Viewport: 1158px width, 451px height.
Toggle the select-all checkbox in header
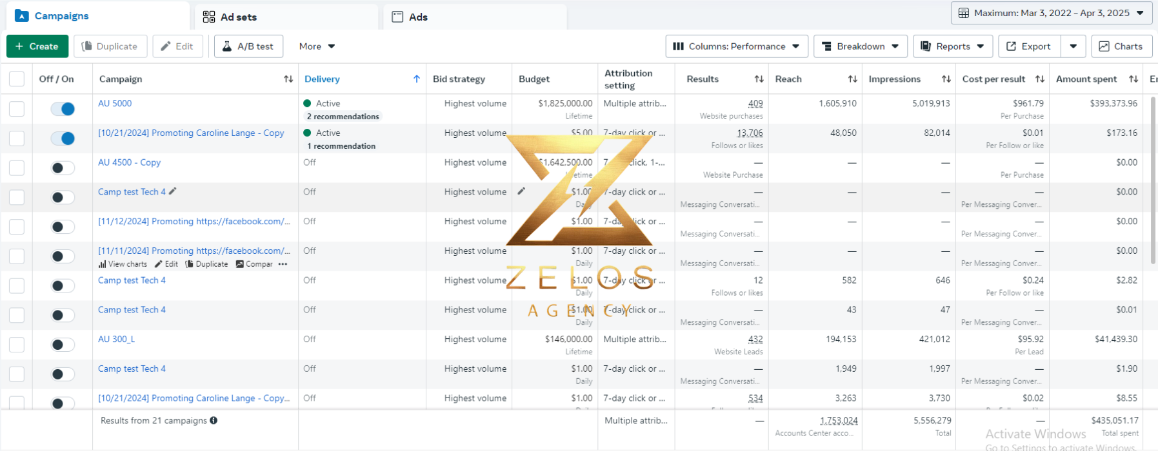pos(16,79)
